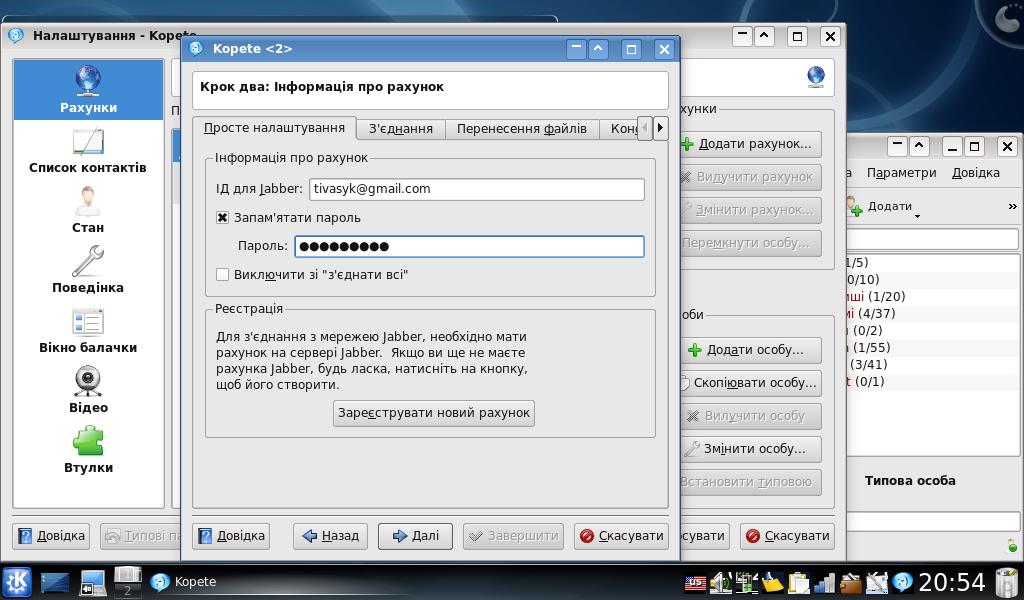Open the Вікно балачки section

point(88,330)
